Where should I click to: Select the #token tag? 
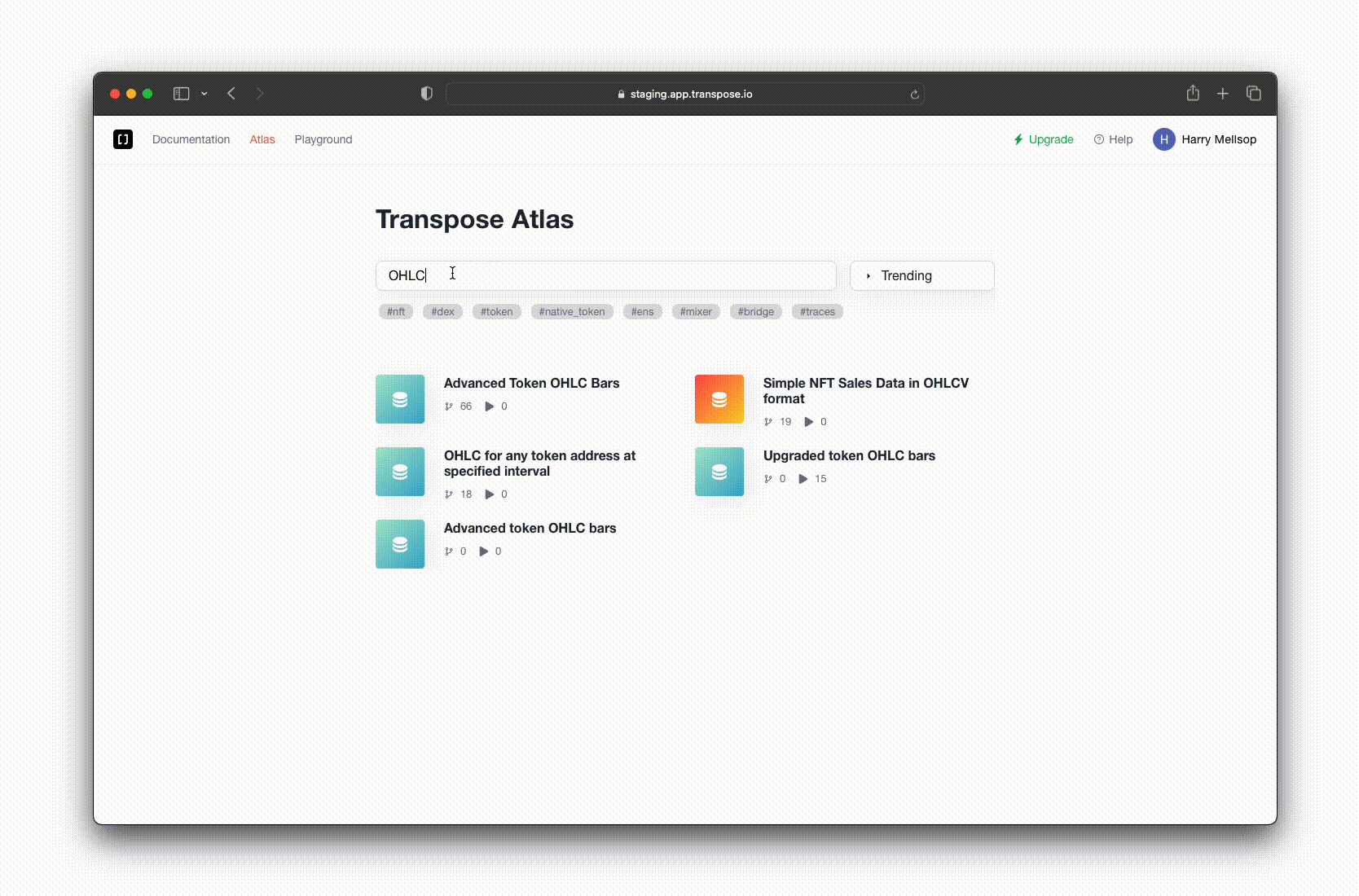[x=496, y=311]
